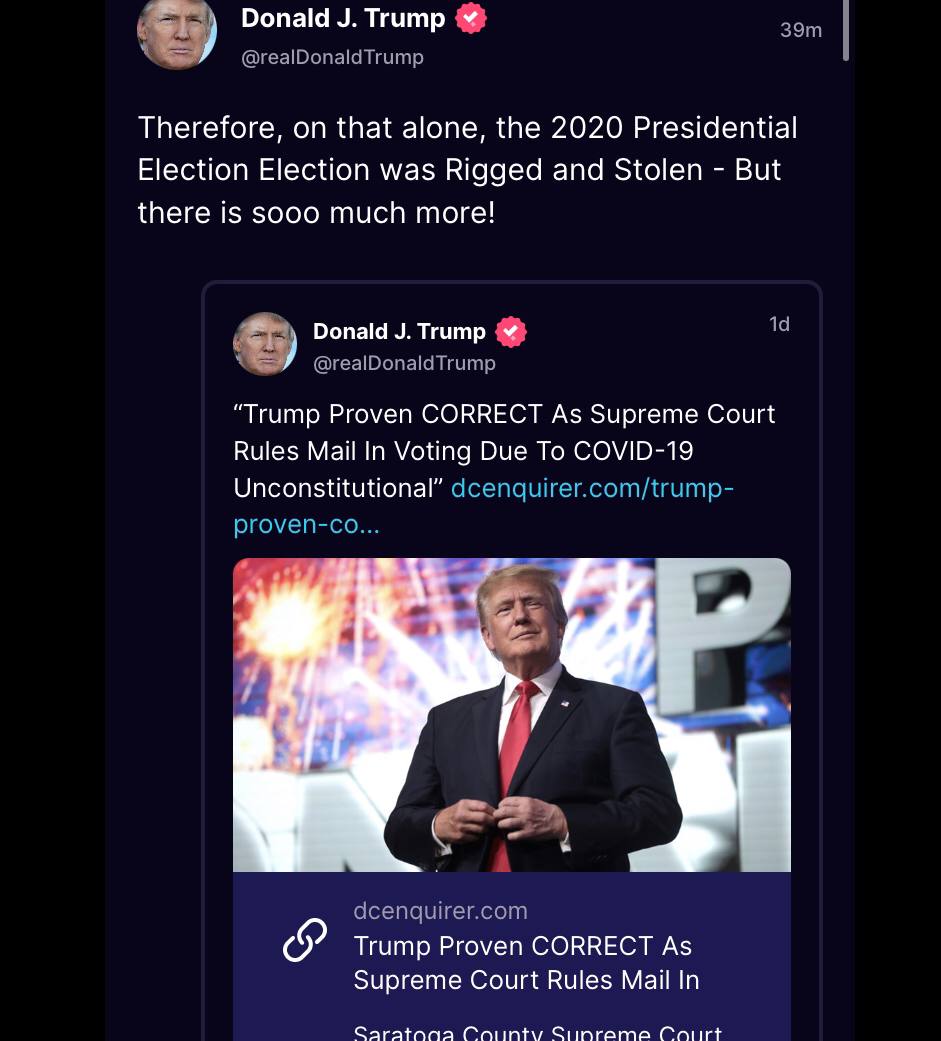Click the vertical scrollbar at the top right
941x1041 pixels.
(846, 30)
